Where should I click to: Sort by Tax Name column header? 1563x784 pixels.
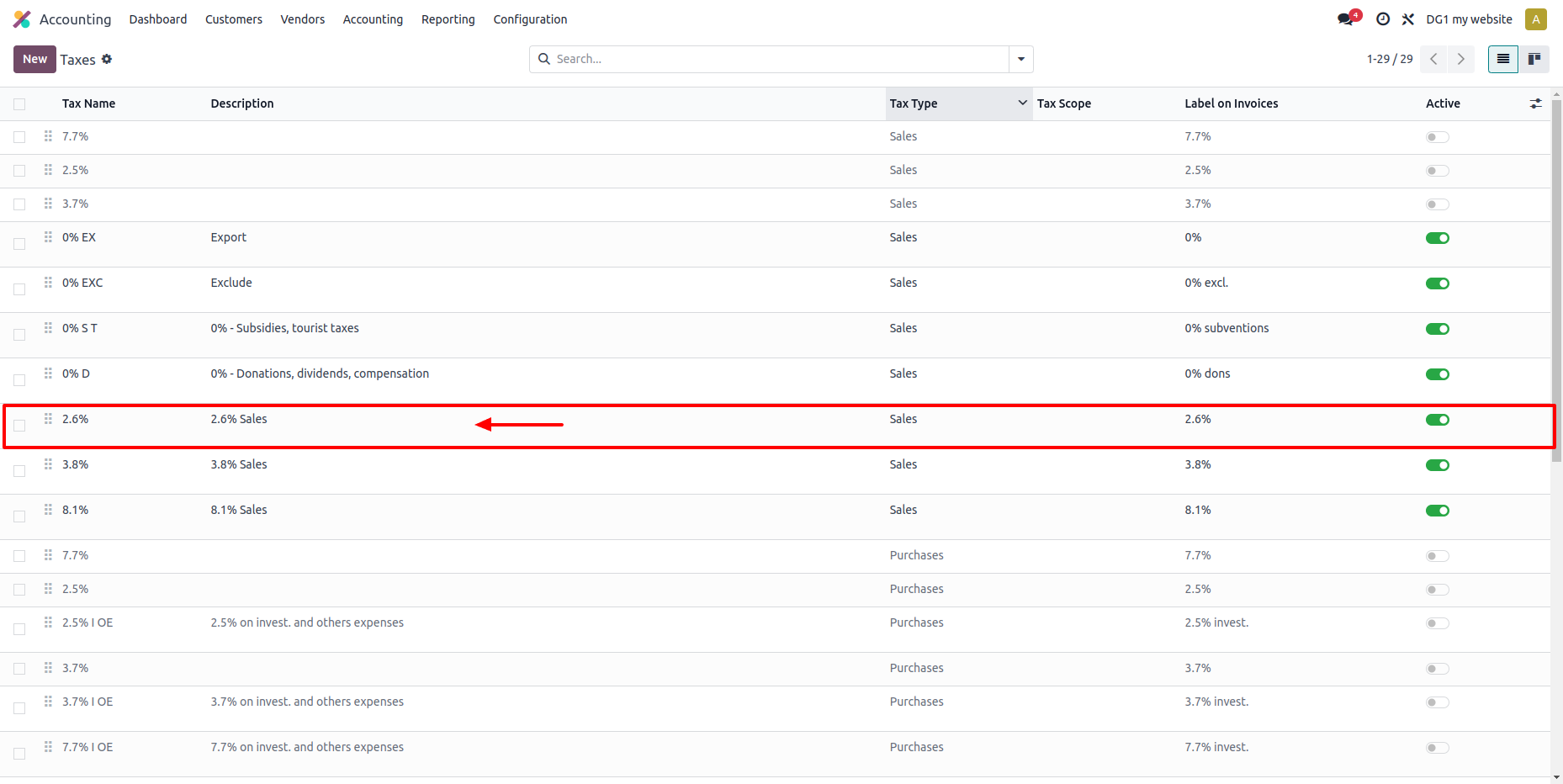click(x=88, y=103)
